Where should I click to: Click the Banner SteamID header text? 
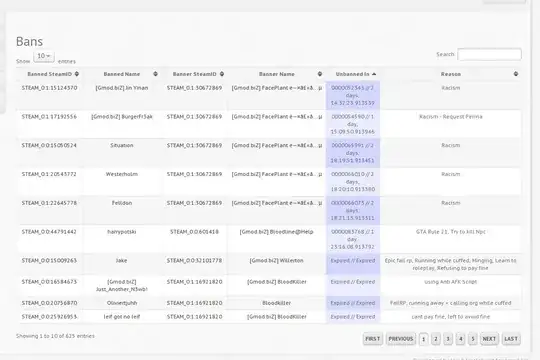(195, 74)
